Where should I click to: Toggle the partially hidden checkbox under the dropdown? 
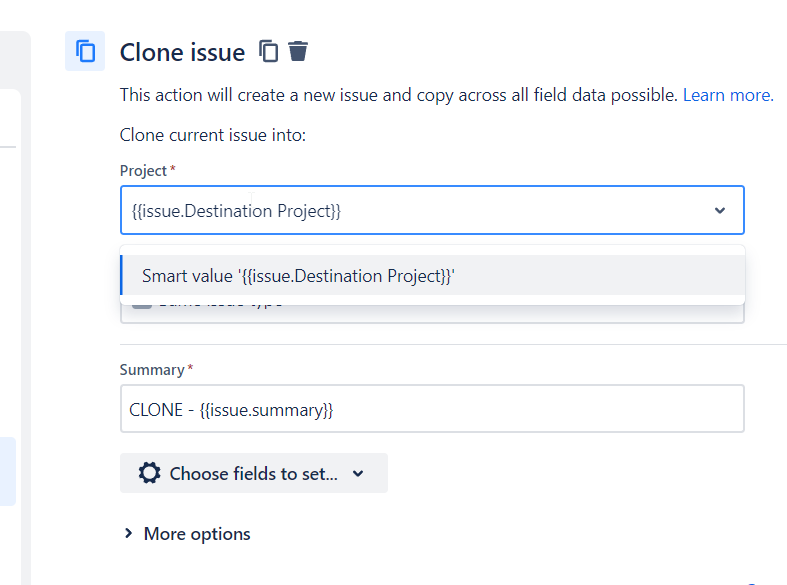click(x=142, y=304)
